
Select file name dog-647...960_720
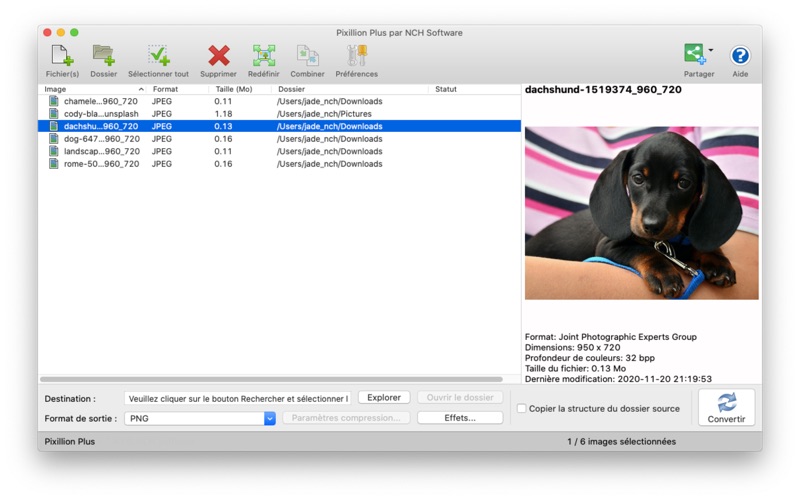(102, 139)
